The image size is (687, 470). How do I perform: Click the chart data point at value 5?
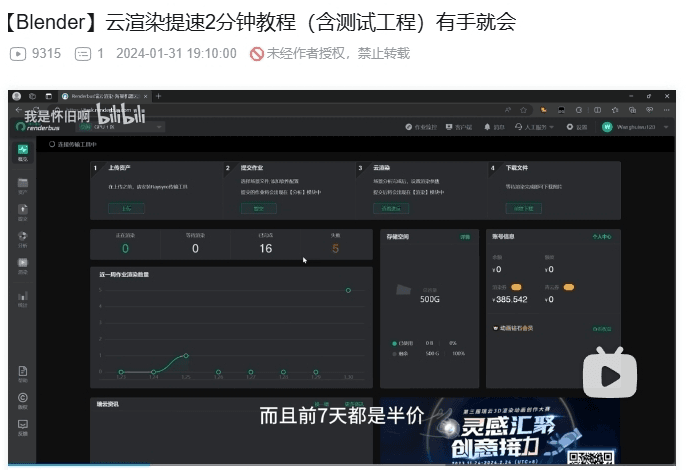click(x=348, y=290)
